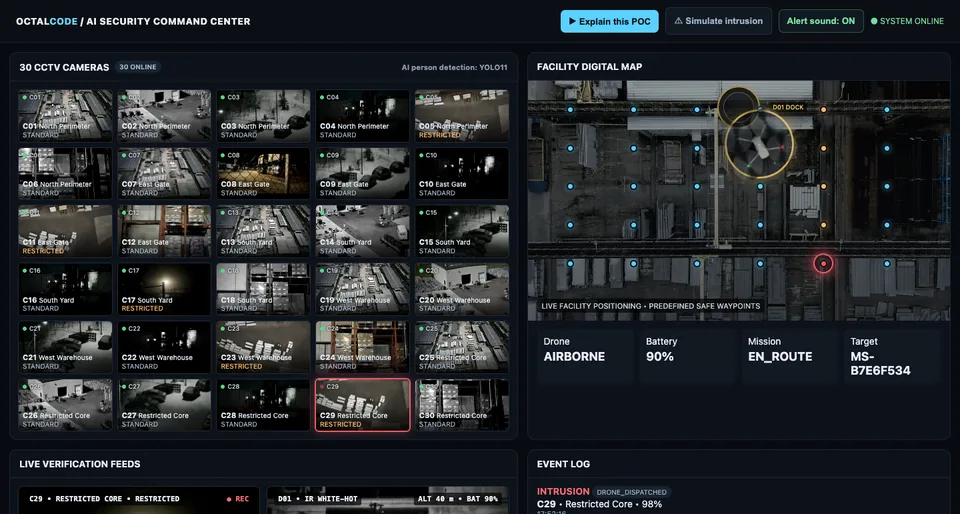The width and height of the screenshot is (960, 514).
Task: Show camera C24 West Warehouse
Action: pos(363,346)
